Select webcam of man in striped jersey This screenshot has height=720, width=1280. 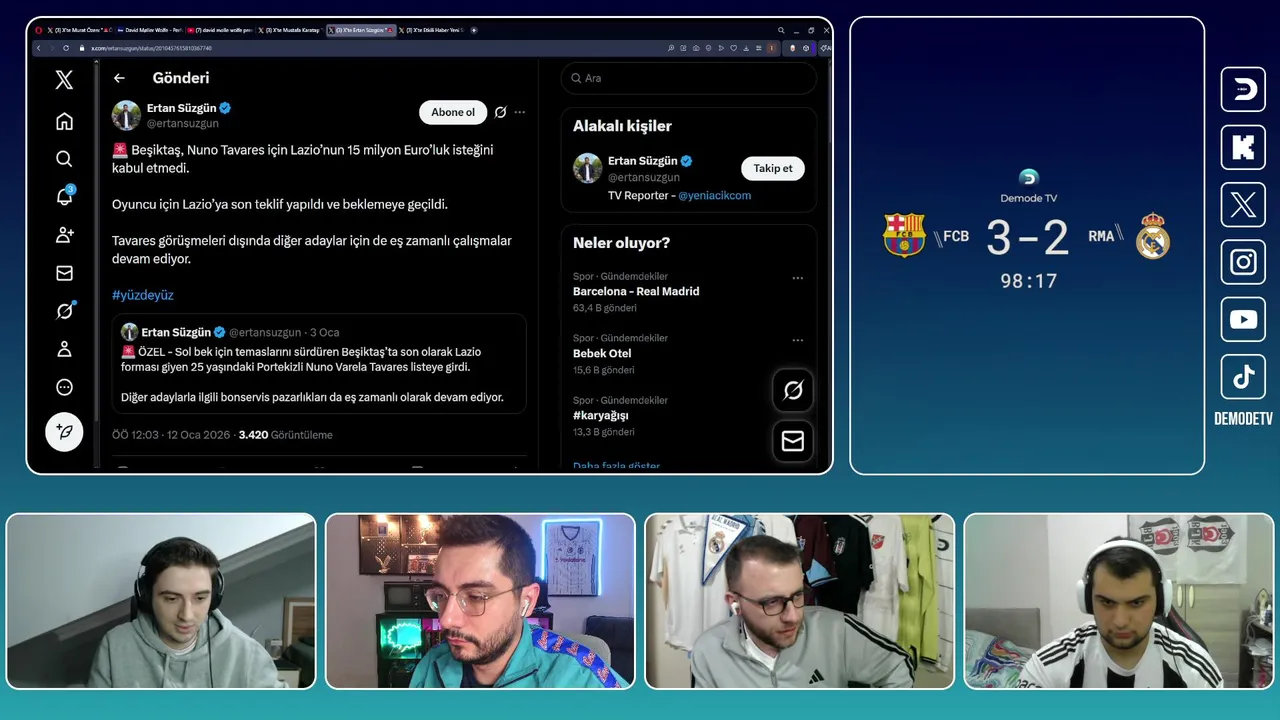point(1119,601)
